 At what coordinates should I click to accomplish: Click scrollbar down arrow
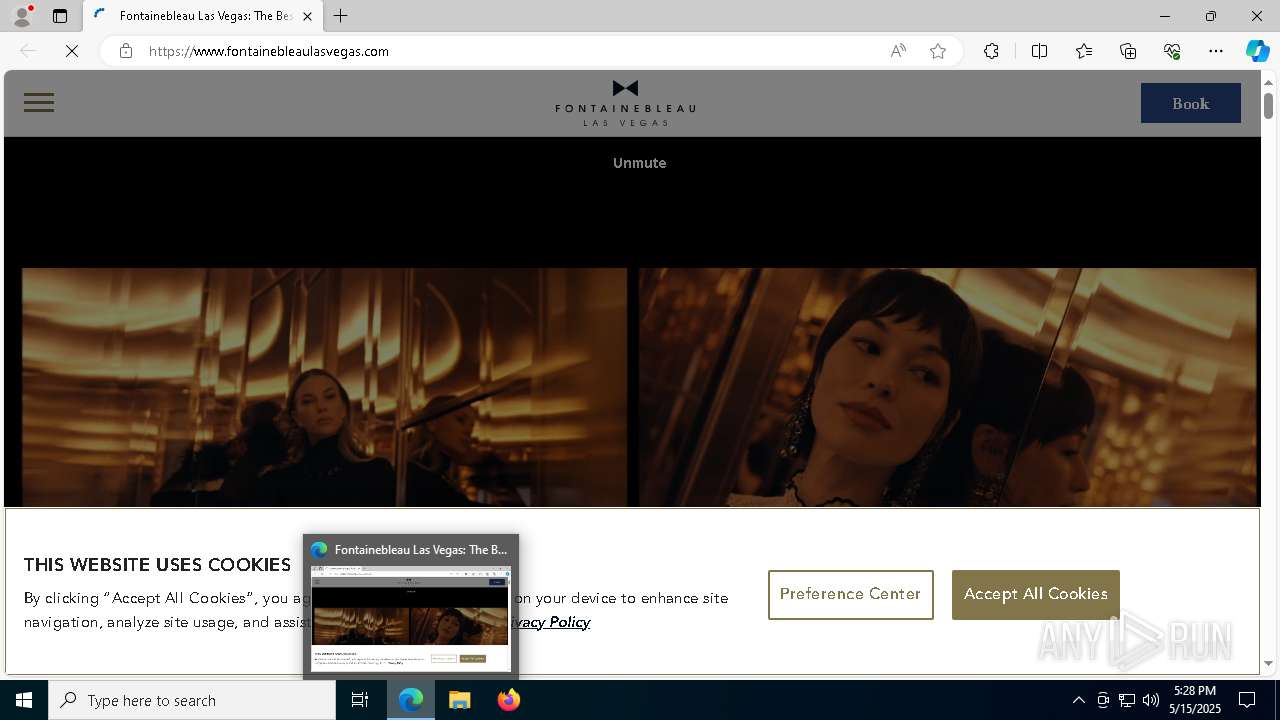point(1268,663)
